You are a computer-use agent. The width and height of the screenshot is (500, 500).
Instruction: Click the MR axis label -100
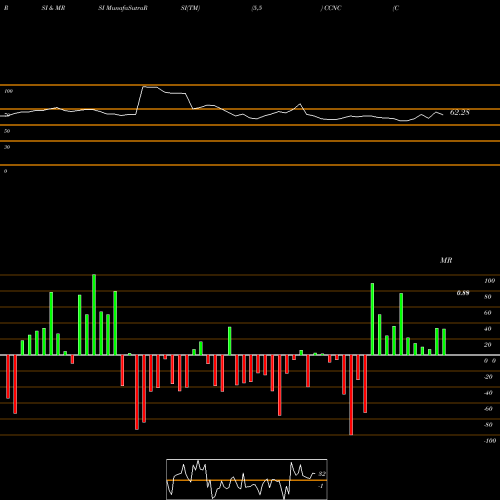490,441
